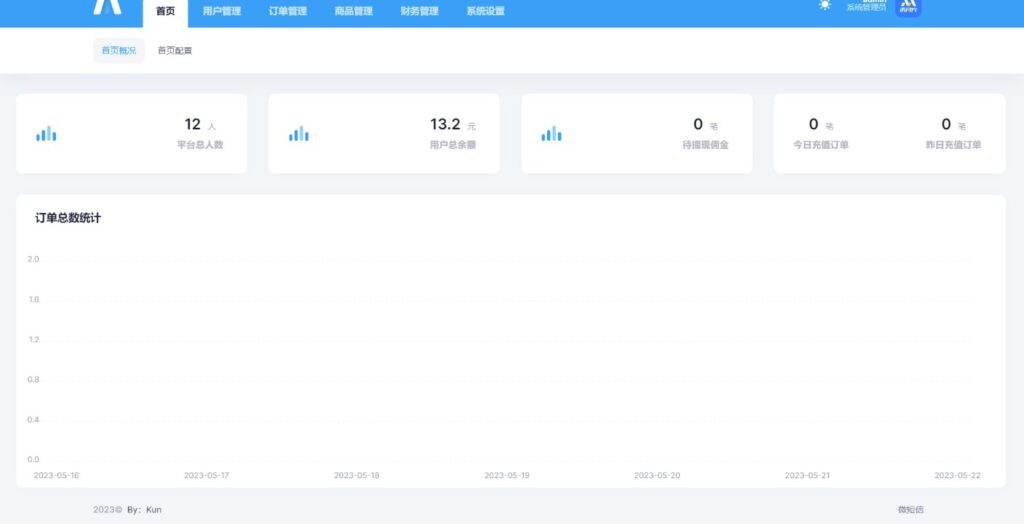Click the value 13.2 元
The width and height of the screenshot is (1024, 524).
tap(453, 124)
